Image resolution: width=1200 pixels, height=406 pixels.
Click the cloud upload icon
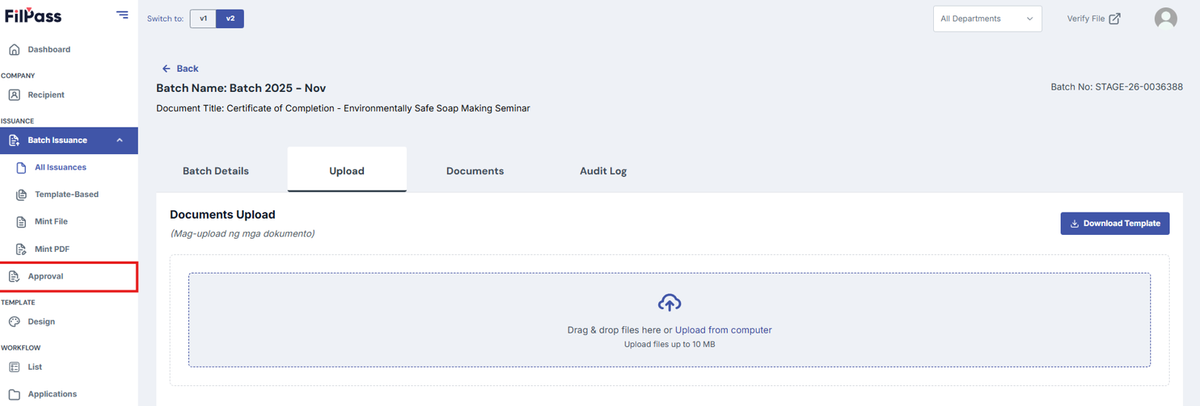pos(669,302)
